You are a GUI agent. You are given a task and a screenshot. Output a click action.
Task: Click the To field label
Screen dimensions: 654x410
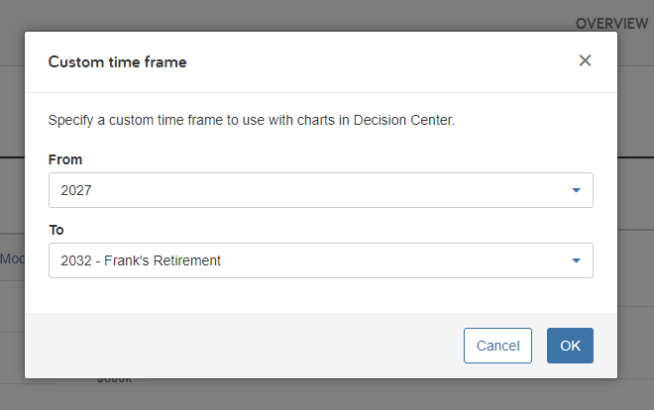point(56,230)
